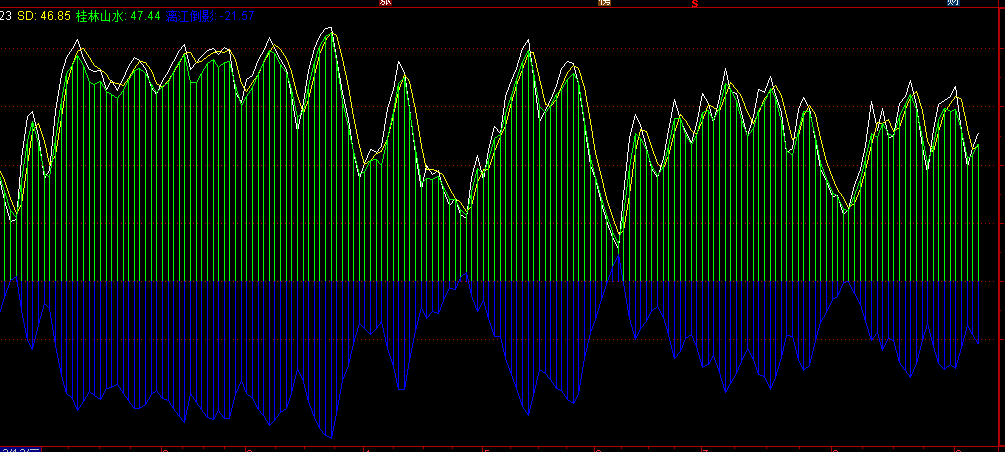Viewport: 1005px width, 452px height.
Task: Click the red 涨 marker on top border
Action: pos(386,3)
